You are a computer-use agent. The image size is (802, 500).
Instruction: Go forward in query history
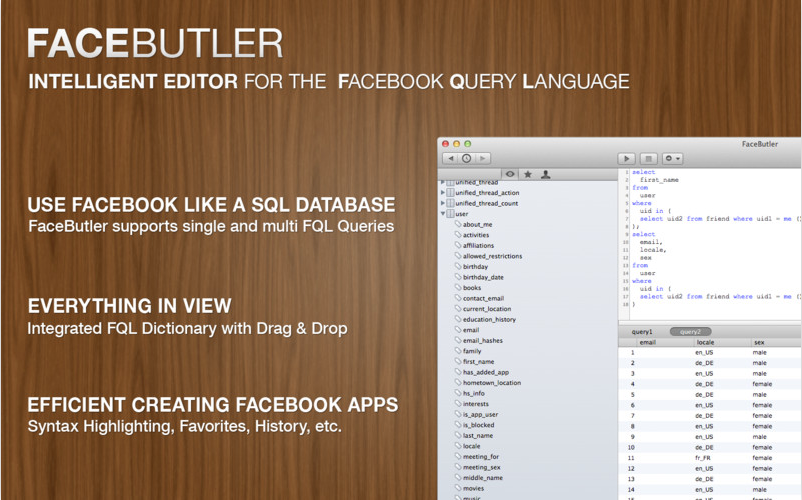[x=482, y=158]
